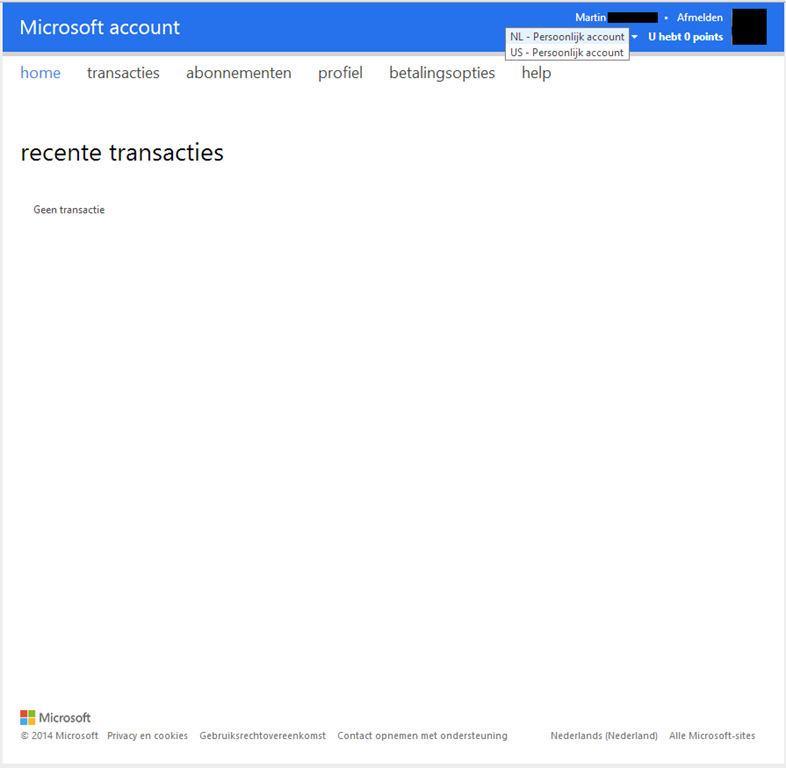Click the Microsoft account header title
The height and width of the screenshot is (768, 786).
point(100,28)
